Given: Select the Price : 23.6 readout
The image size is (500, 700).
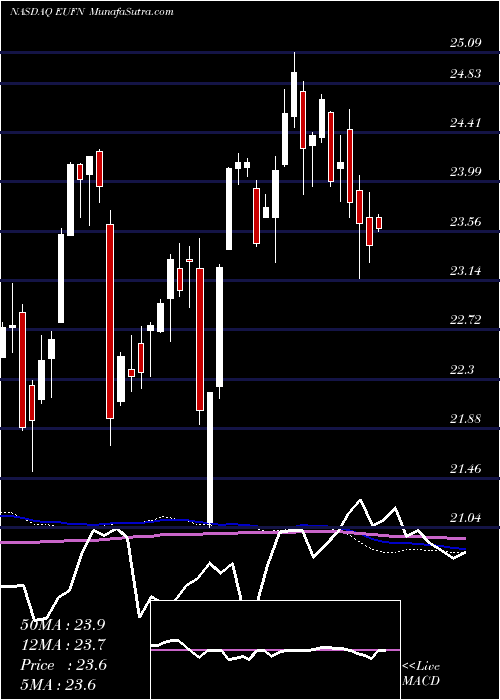Looking at the screenshot, I should click(x=63, y=665).
